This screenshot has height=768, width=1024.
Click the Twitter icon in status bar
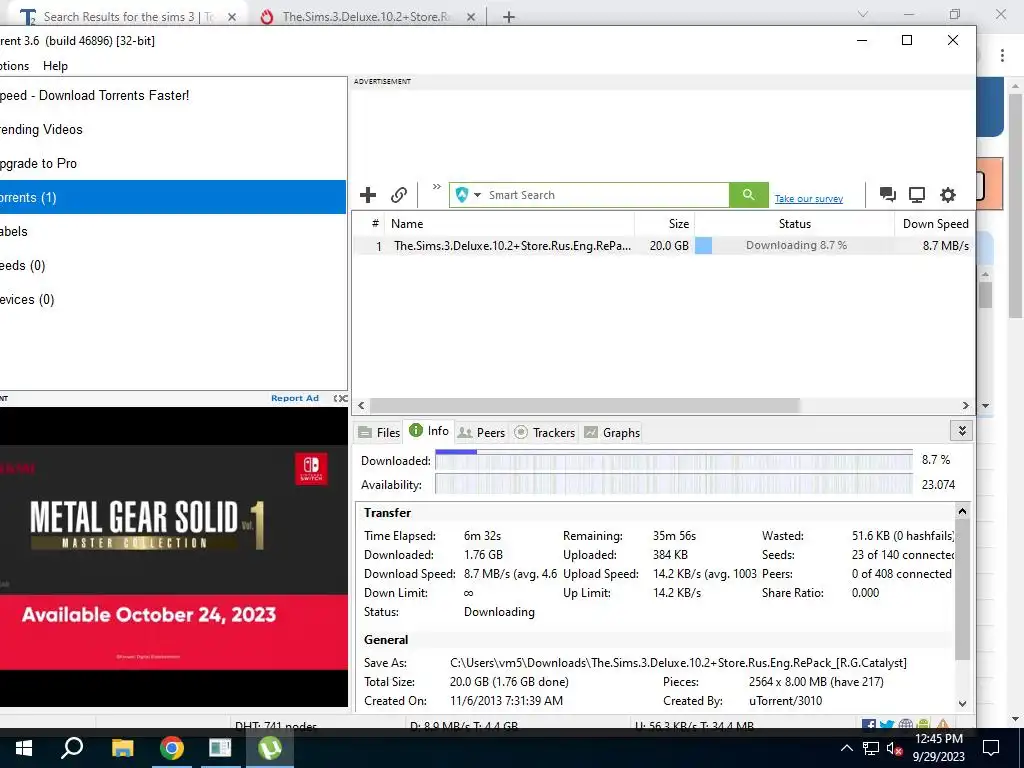(x=886, y=725)
